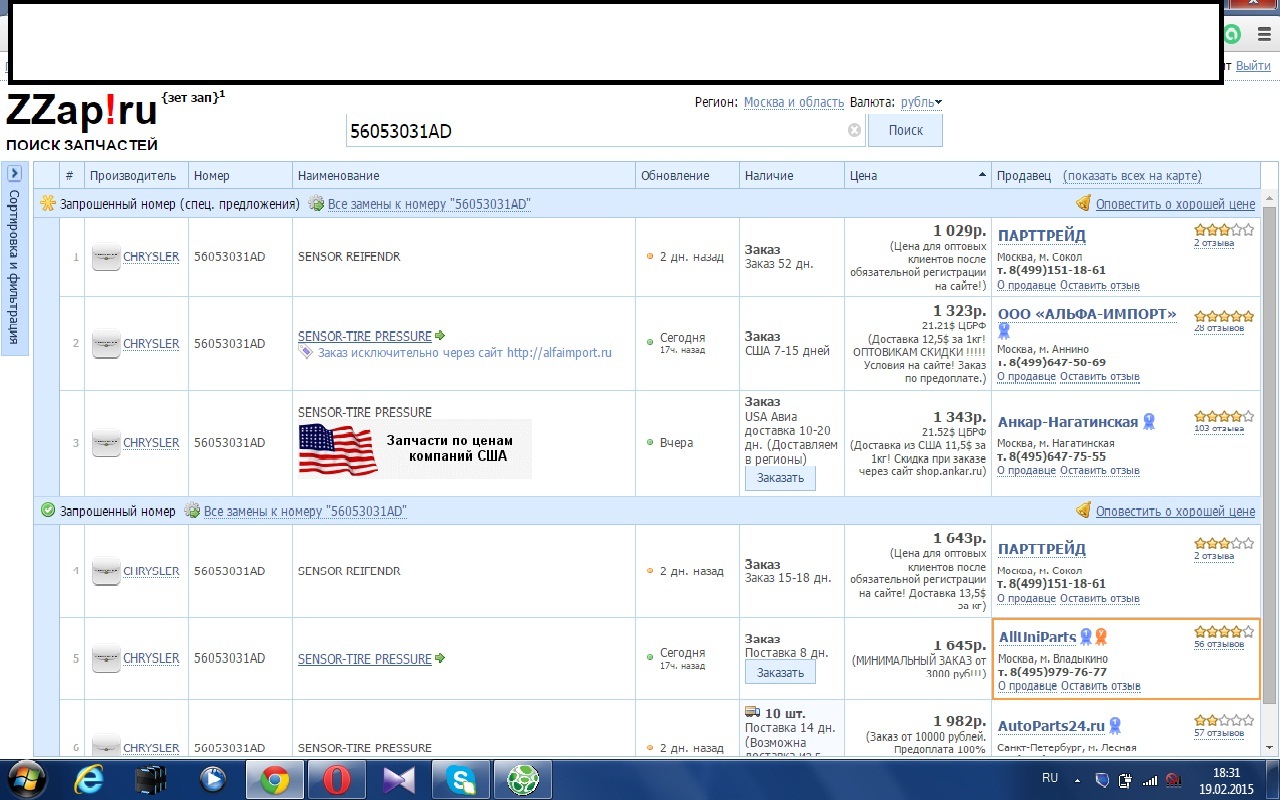Change the region 'Москва и область'
This screenshot has height=800, width=1280.
(794, 102)
